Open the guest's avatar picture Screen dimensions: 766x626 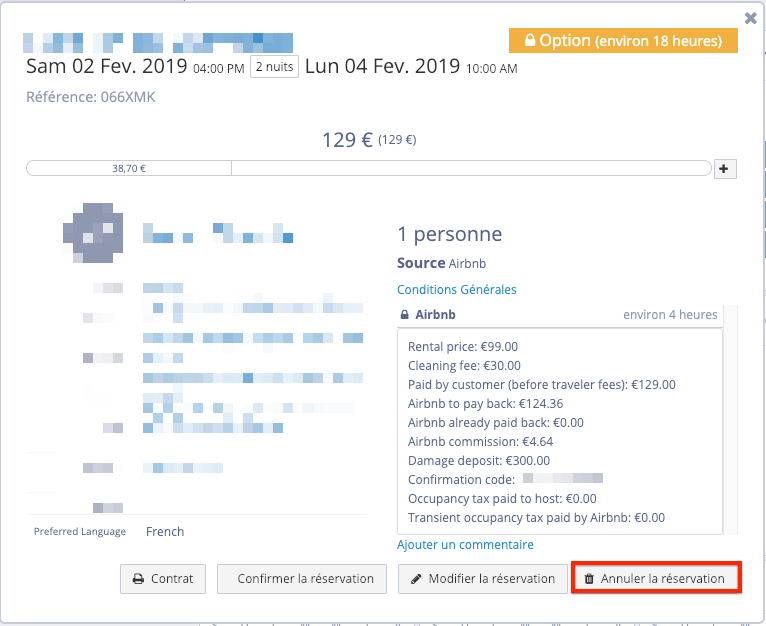(x=93, y=231)
